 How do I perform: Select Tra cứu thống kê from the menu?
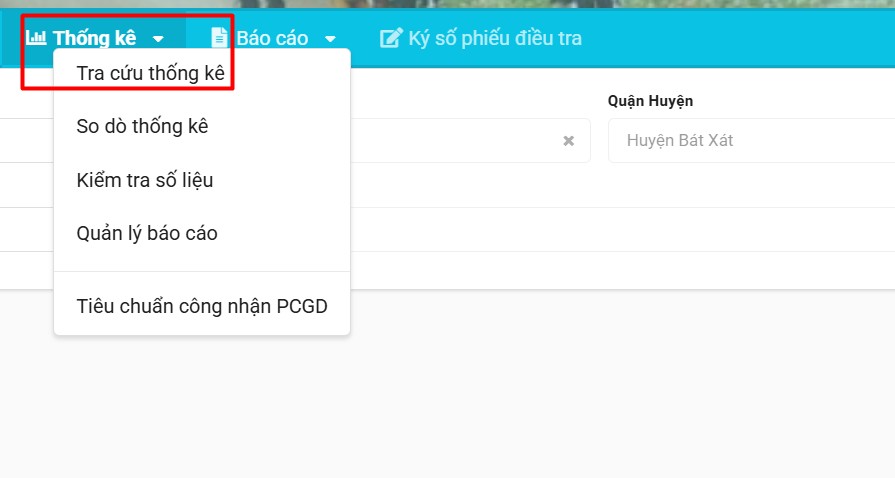(x=156, y=73)
